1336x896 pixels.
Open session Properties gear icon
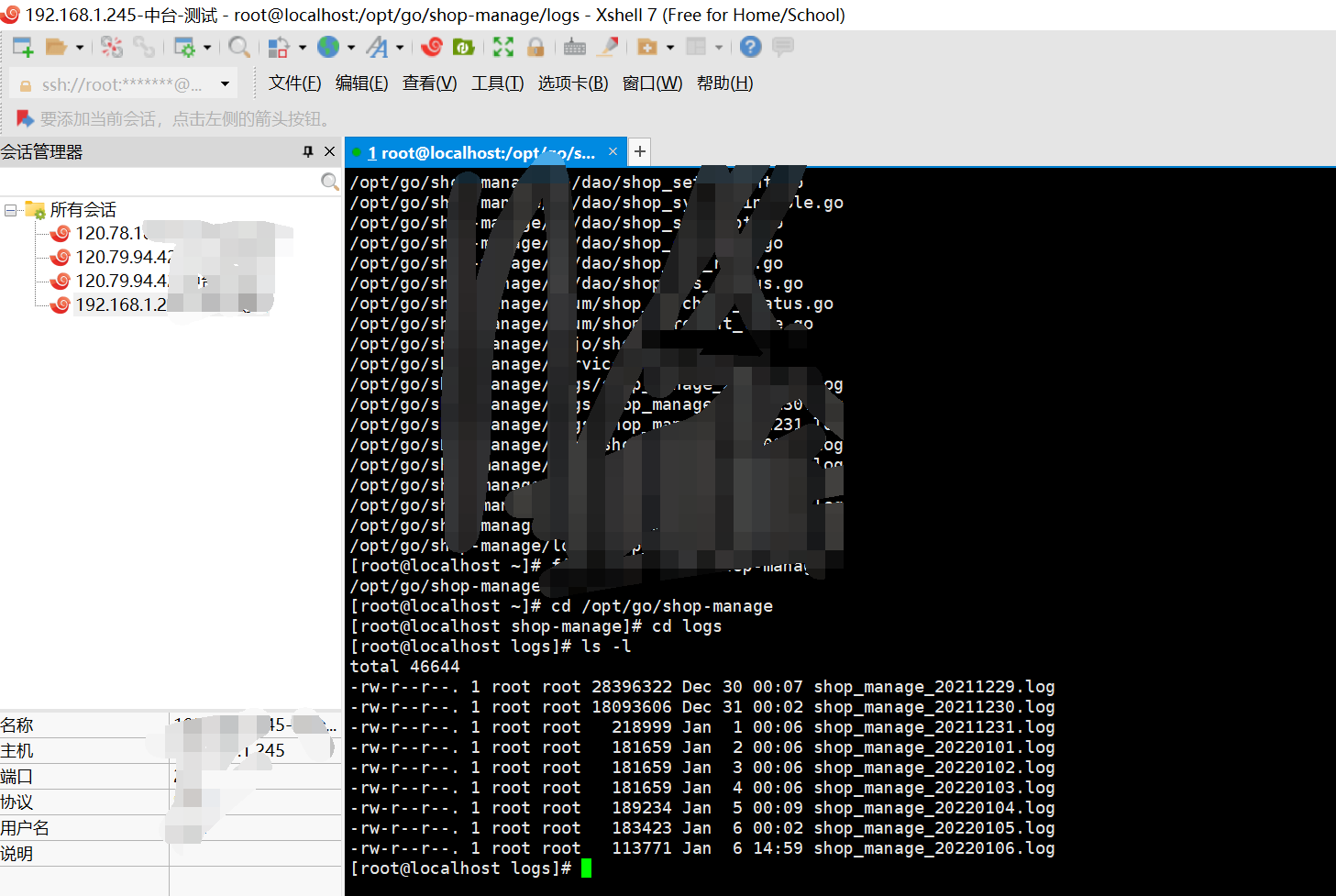pos(184,47)
